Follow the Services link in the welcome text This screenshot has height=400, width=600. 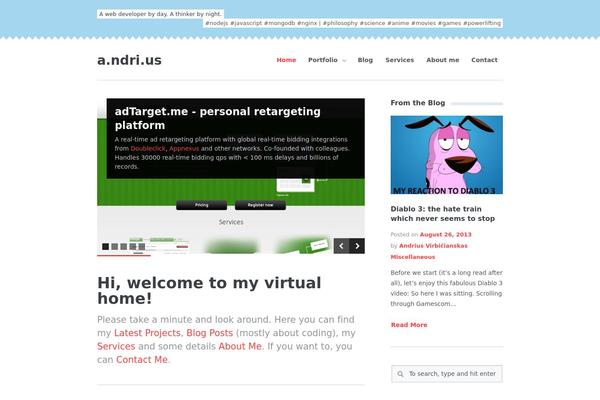pyautogui.click(x=116, y=346)
